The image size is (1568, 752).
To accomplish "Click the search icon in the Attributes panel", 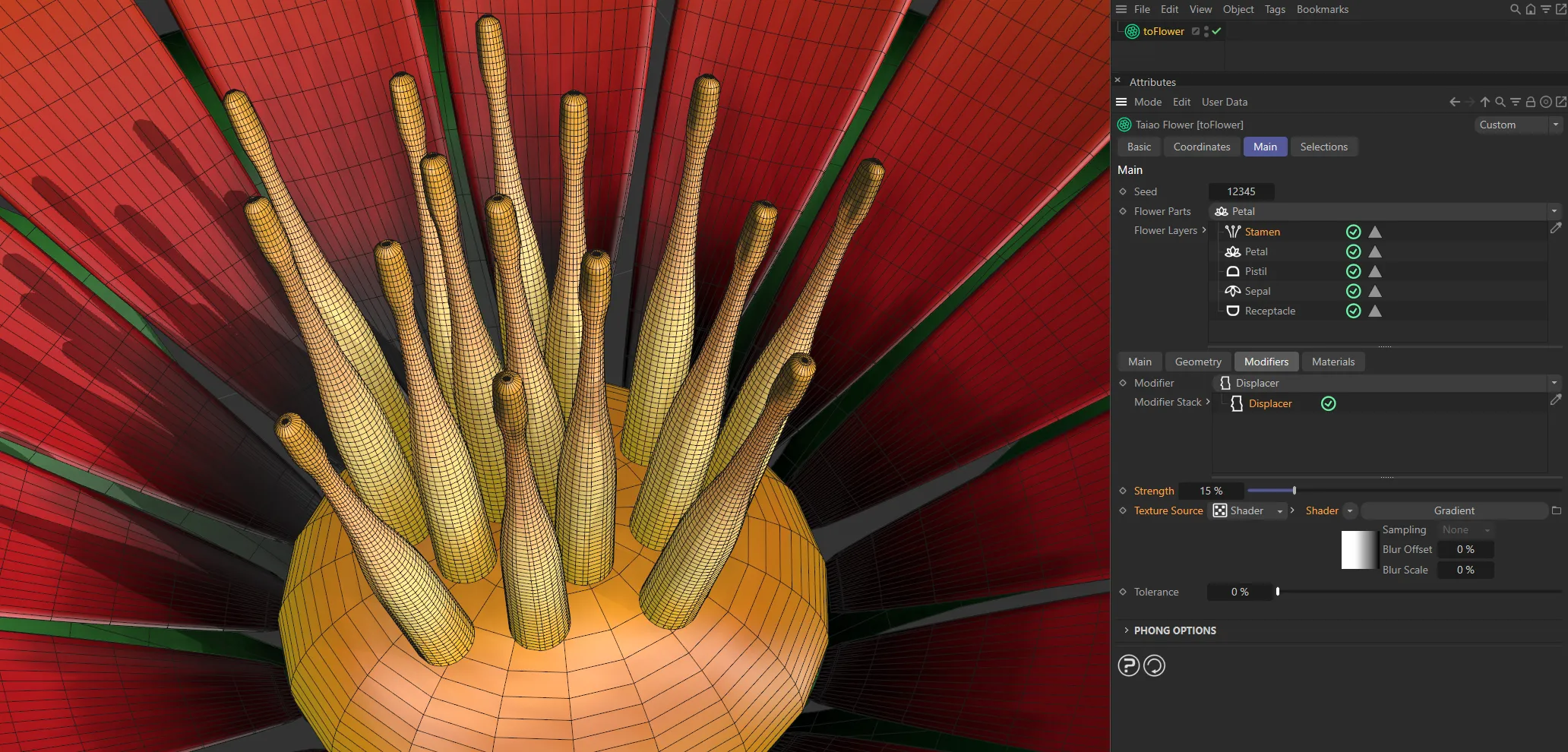I will (1500, 101).
